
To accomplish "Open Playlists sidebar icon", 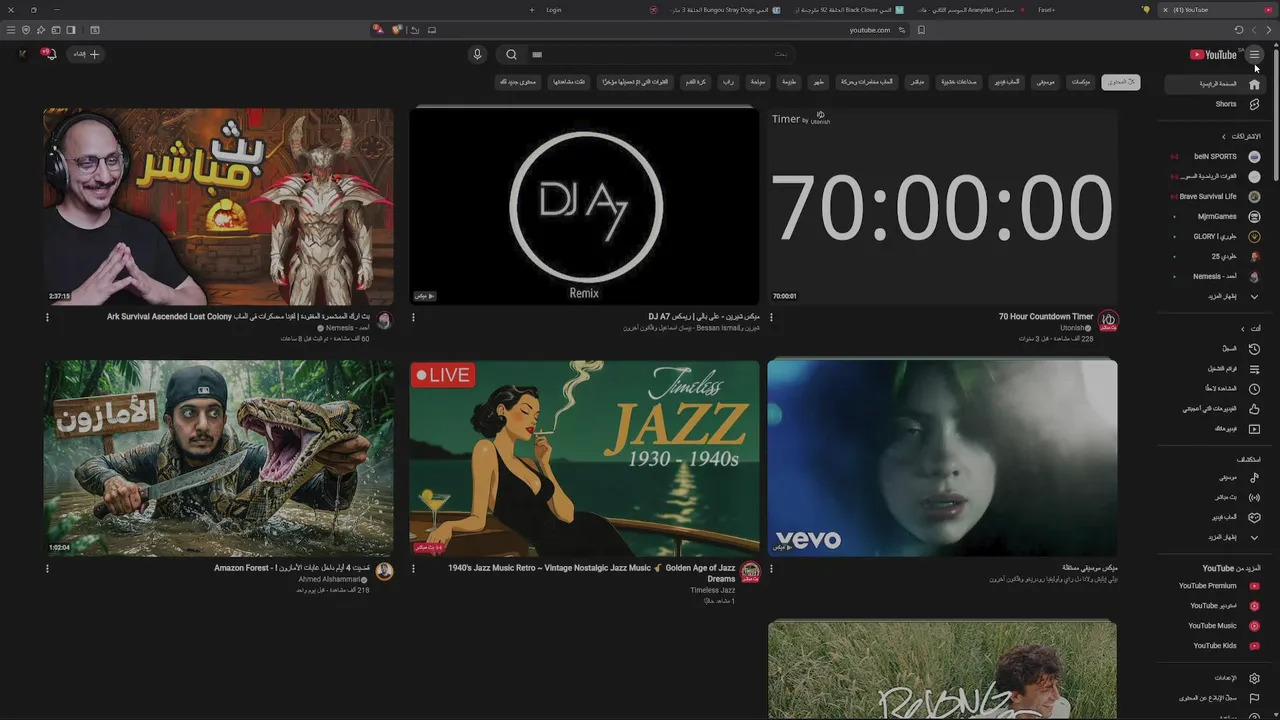I will [1254, 369].
